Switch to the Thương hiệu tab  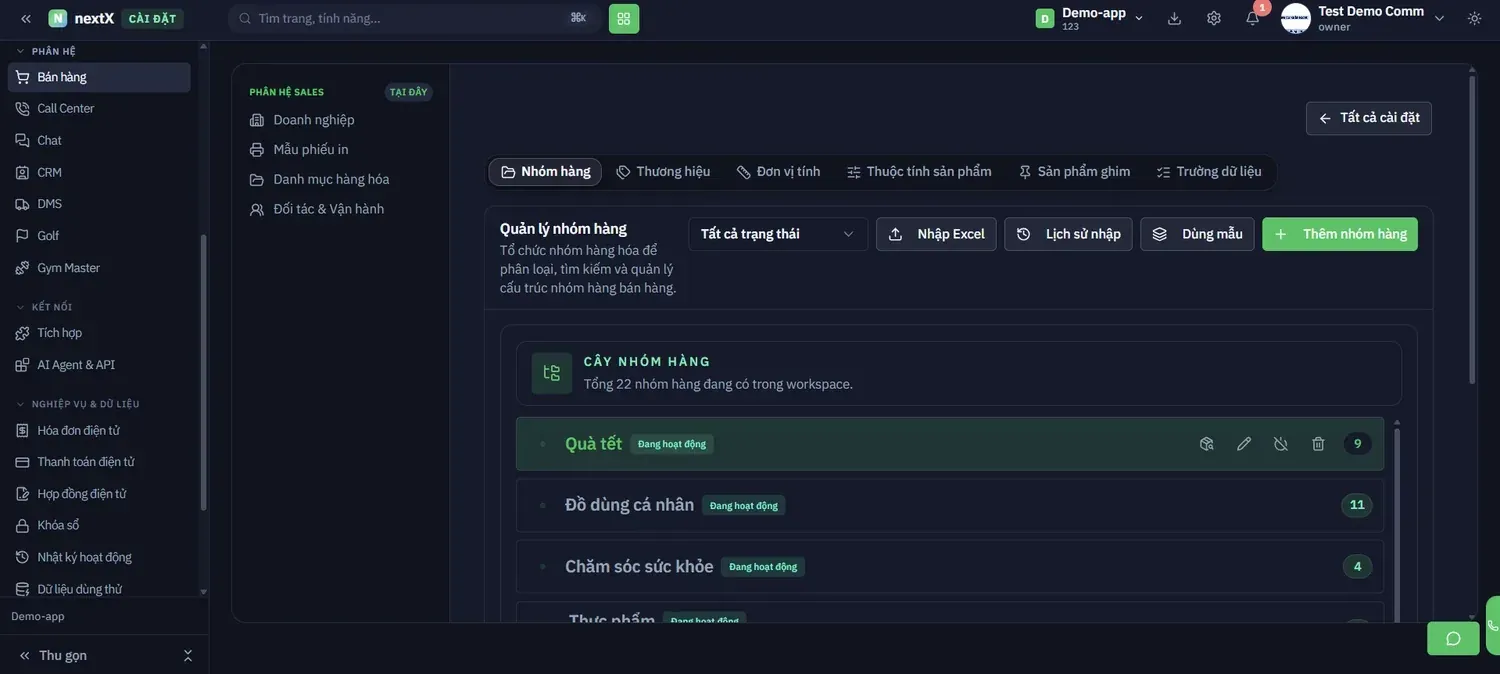click(664, 172)
